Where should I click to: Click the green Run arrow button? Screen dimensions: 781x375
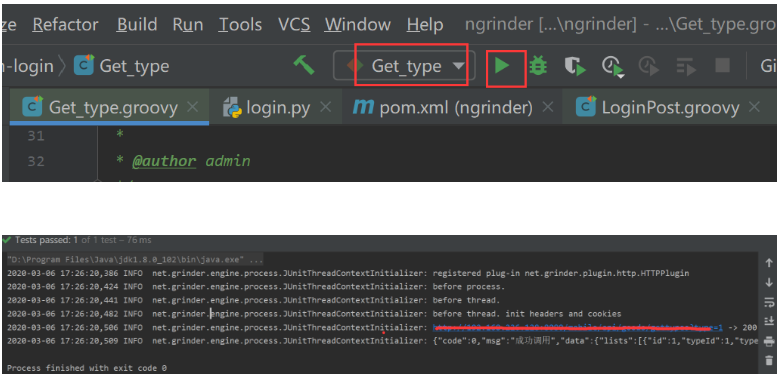click(x=502, y=65)
